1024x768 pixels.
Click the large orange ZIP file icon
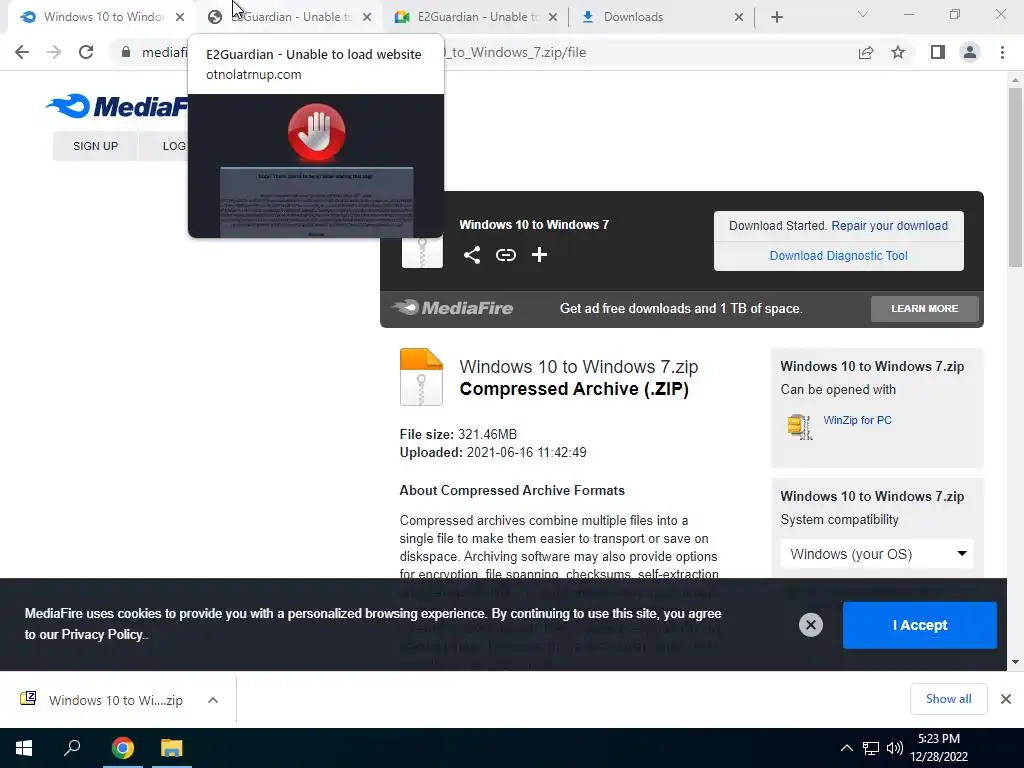click(421, 377)
